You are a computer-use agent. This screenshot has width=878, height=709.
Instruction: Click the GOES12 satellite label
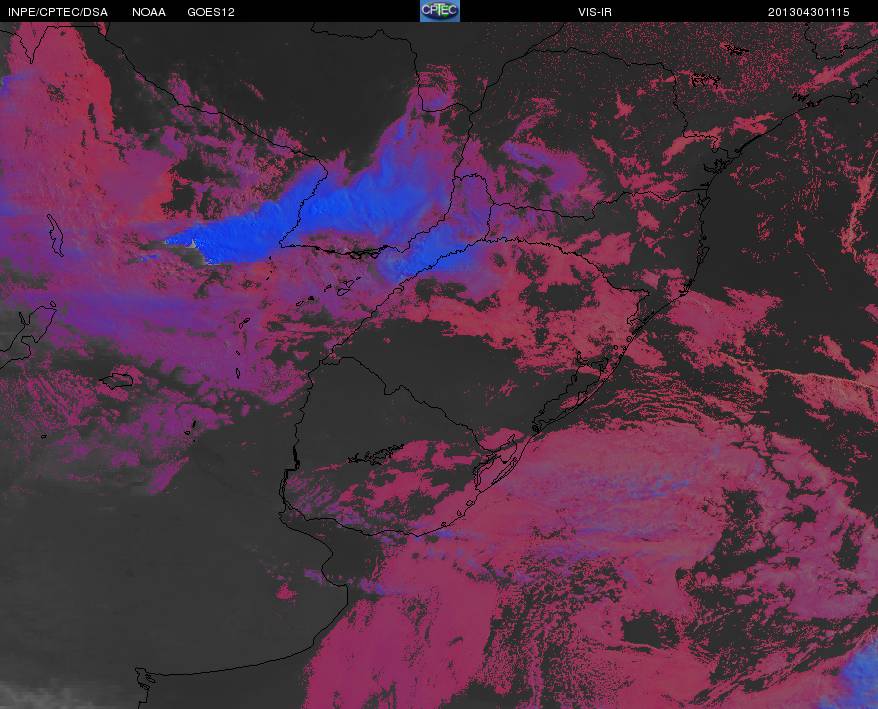point(211,12)
